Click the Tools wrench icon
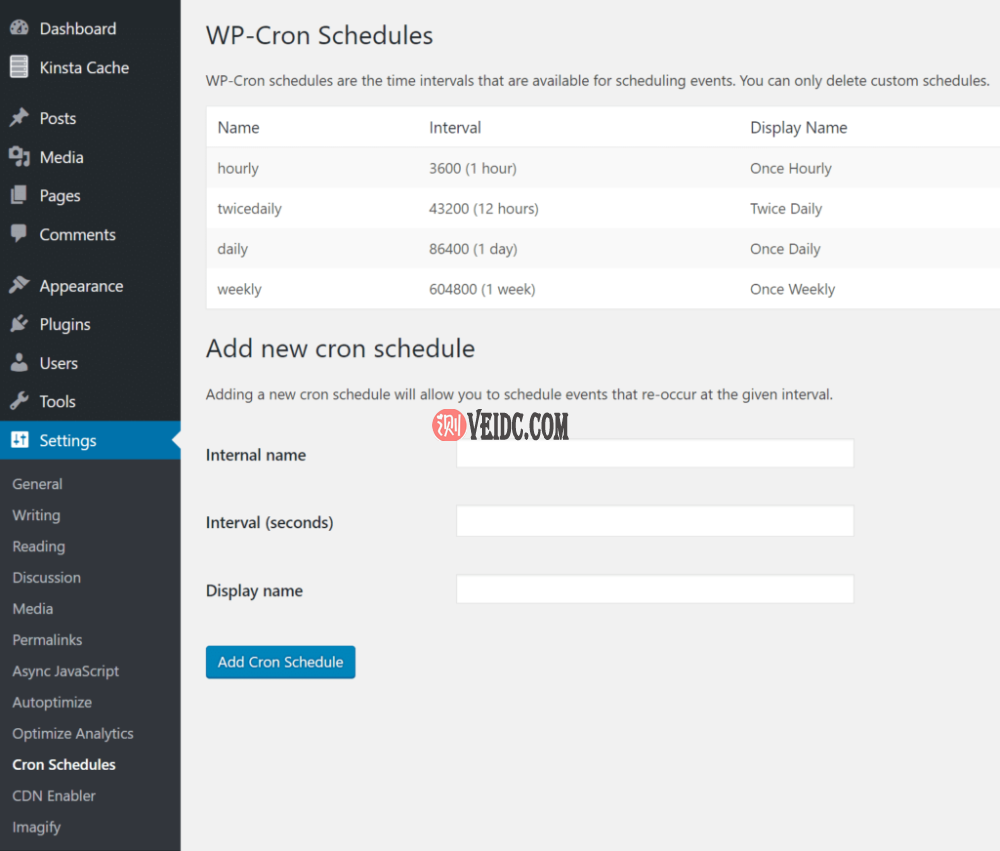This screenshot has height=851, width=1000. point(19,401)
